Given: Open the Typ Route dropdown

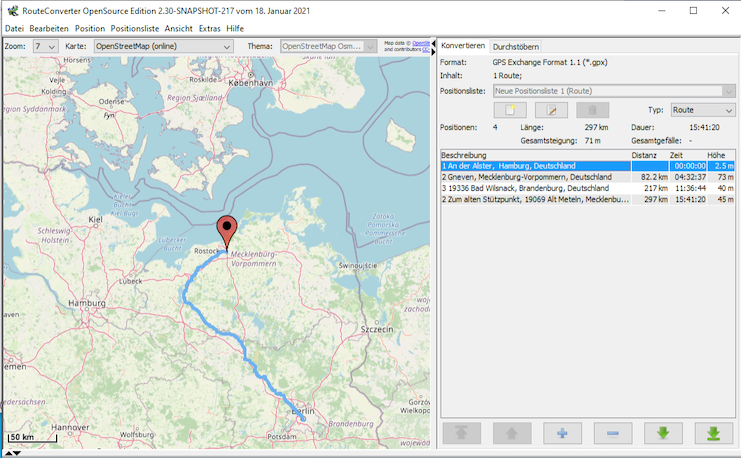Looking at the screenshot, I should [x=702, y=110].
